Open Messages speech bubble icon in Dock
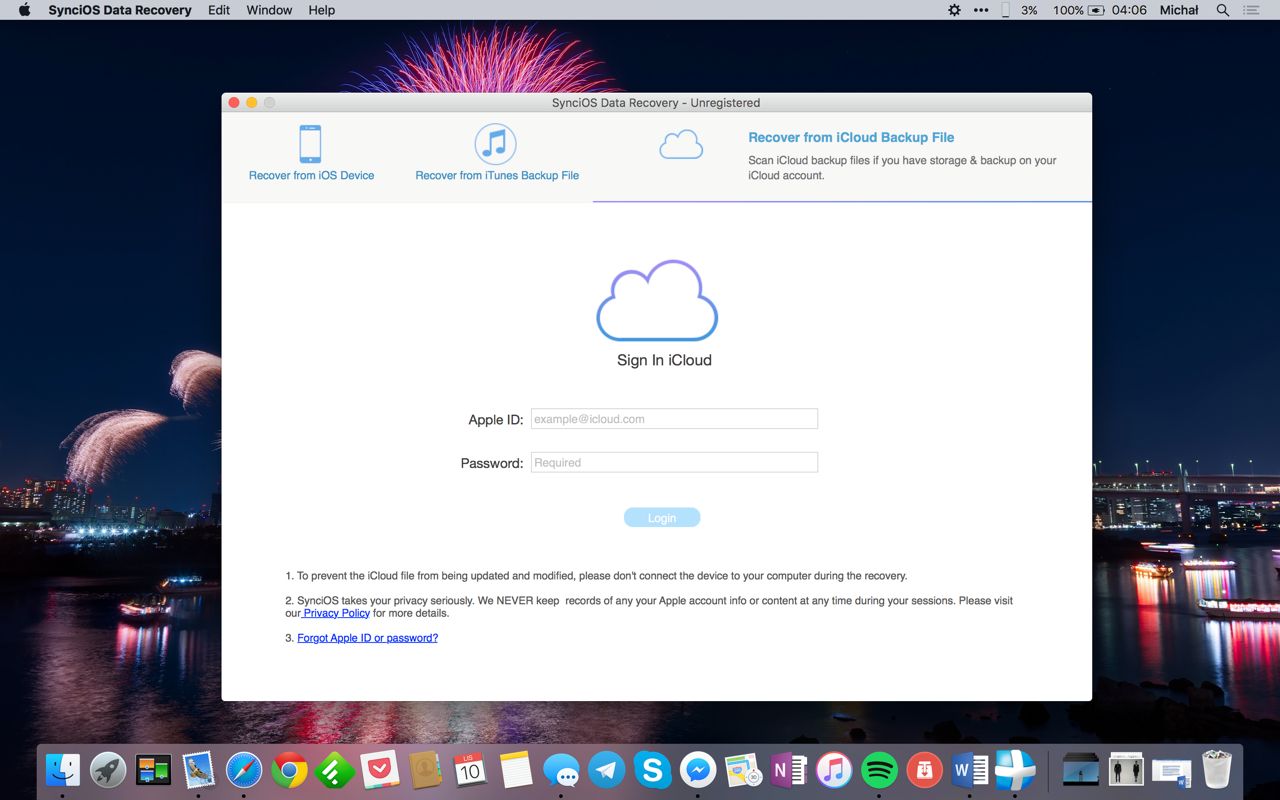The height and width of the screenshot is (800, 1280). (561, 770)
